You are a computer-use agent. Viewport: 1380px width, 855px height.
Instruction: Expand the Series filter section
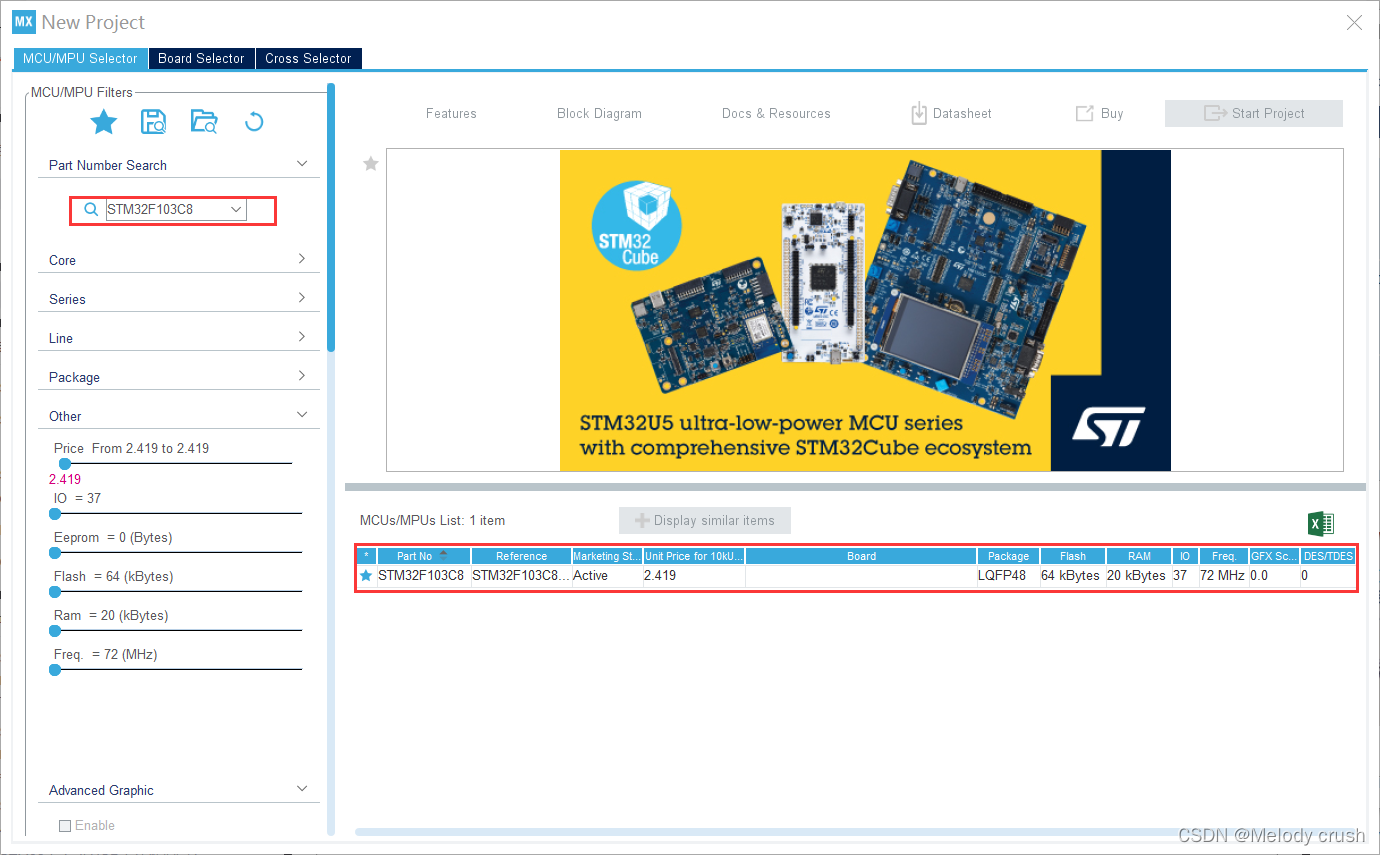(302, 298)
